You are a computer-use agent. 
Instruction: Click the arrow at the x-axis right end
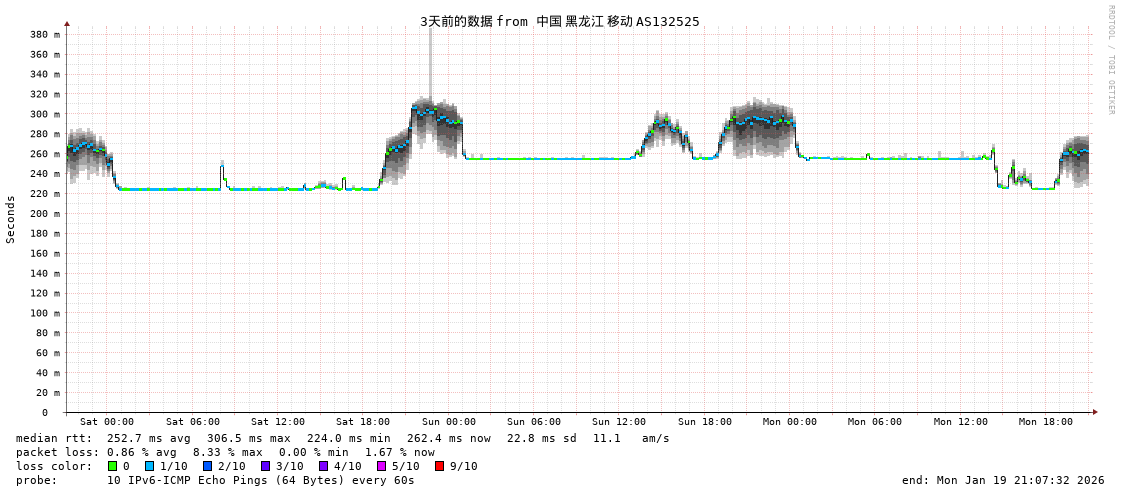click(1095, 412)
